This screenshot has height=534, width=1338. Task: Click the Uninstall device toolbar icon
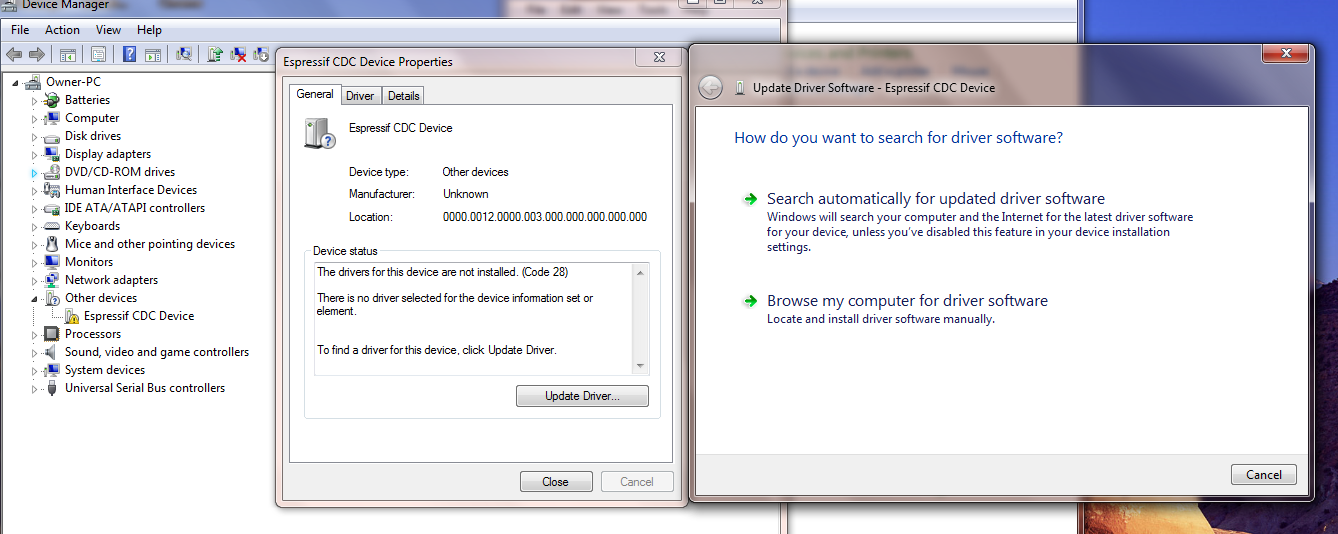coord(238,54)
